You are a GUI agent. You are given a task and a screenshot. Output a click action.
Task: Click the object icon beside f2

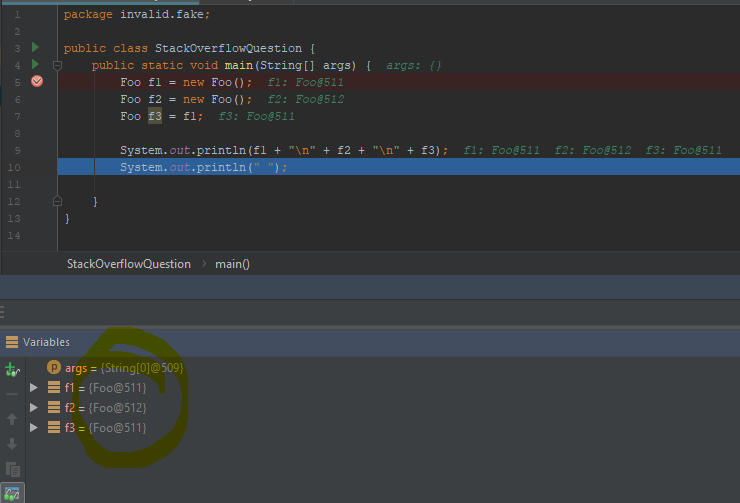pos(54,407)
